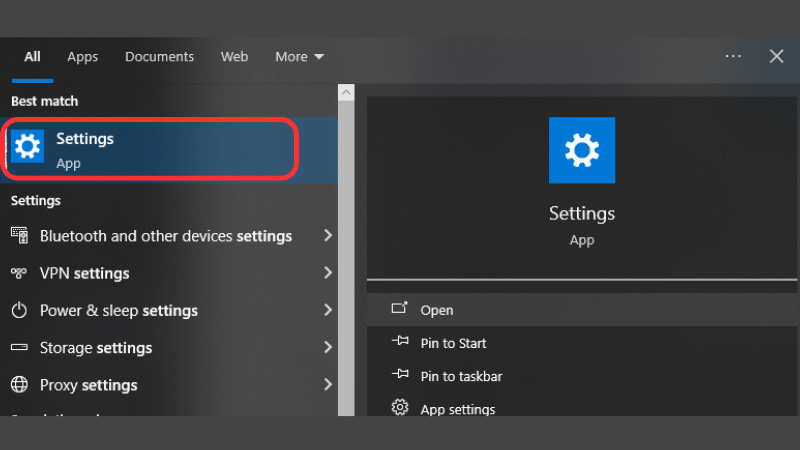Viewport: 800px width, 450px height.
Task: Select the All tab
Action: 32,57
